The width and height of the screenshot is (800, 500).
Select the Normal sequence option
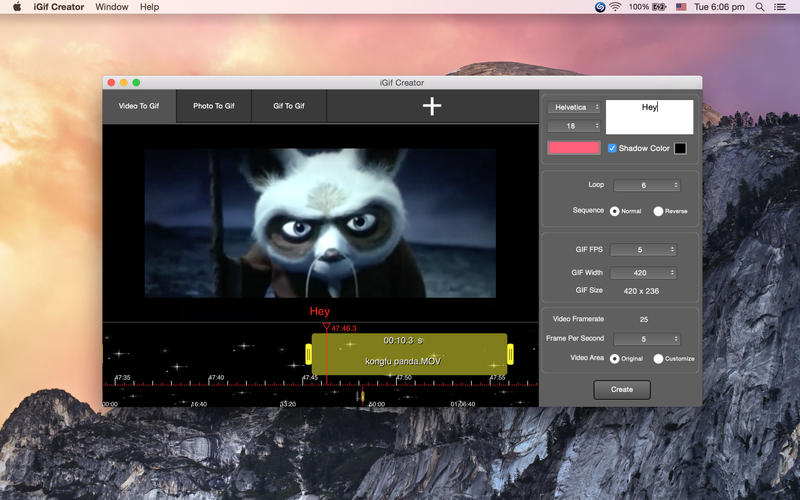(x=614, y=211)
